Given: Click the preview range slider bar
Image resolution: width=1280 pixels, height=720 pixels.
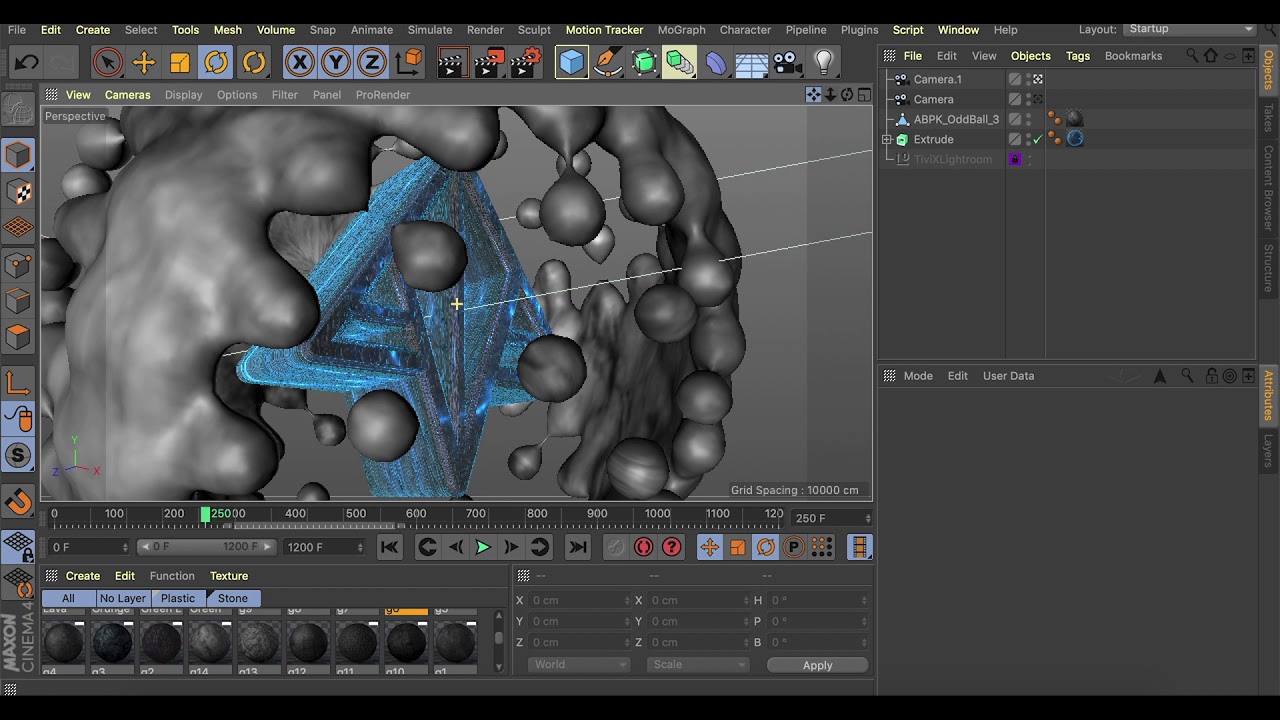Looking at the screenshot, I should click(206, 547).
